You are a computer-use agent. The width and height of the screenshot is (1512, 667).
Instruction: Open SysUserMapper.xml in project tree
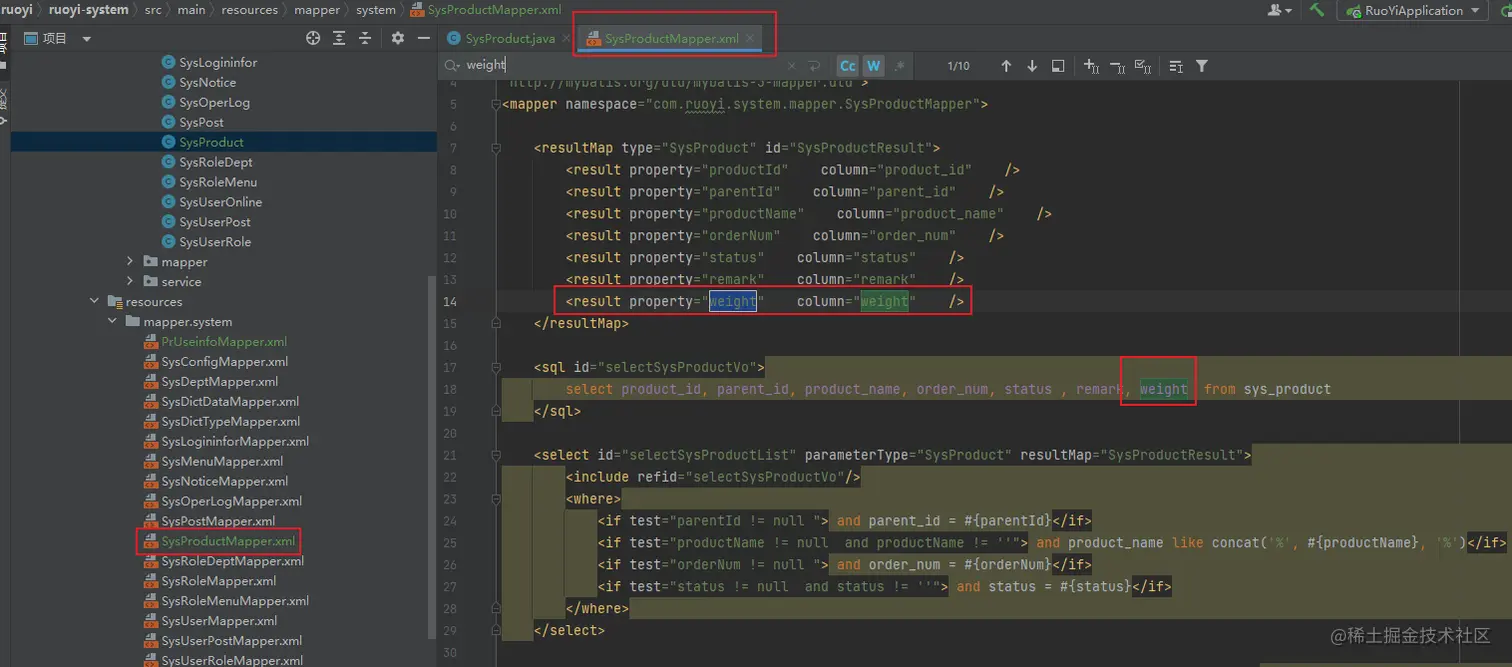[219, 621]
